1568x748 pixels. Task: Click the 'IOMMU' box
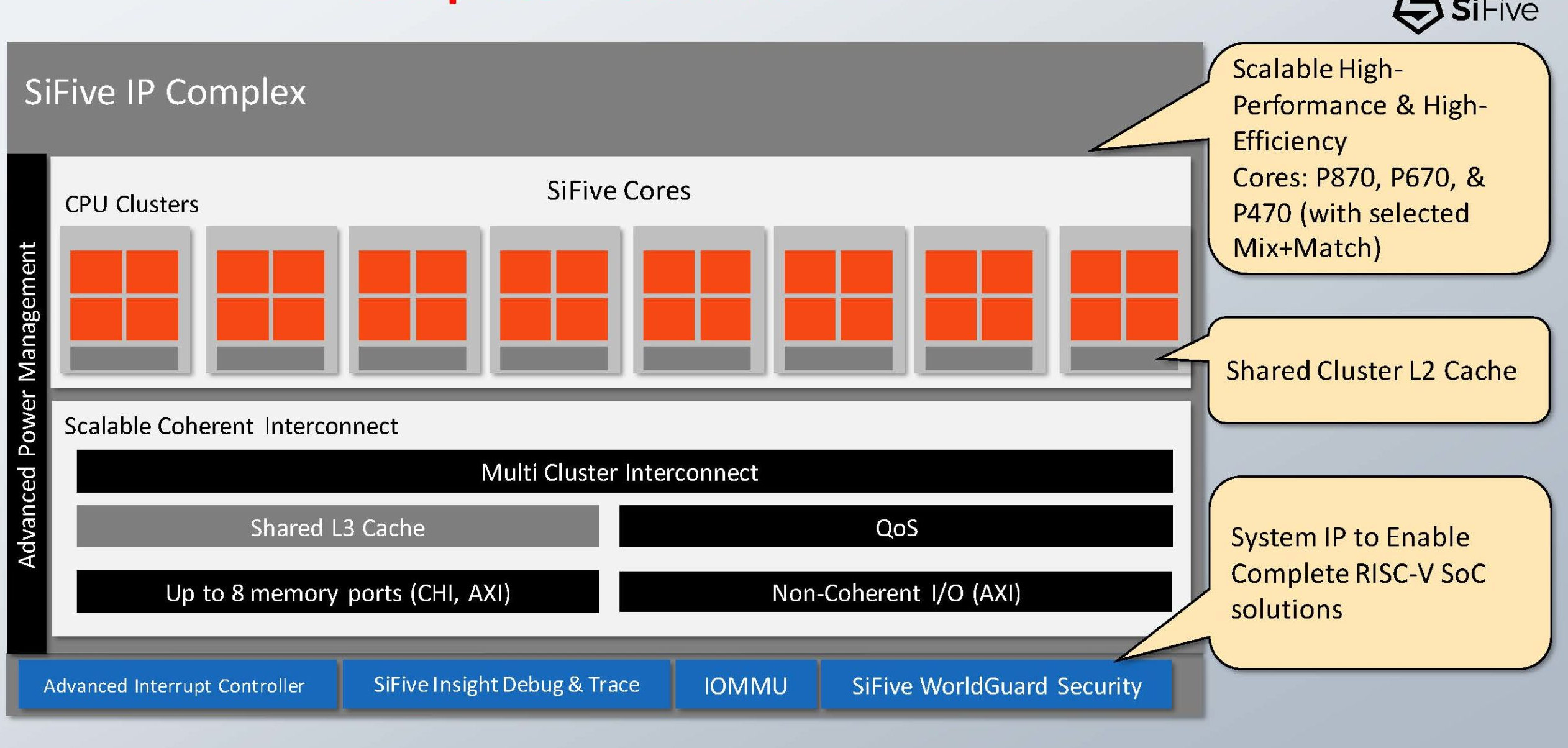point(746,685)
